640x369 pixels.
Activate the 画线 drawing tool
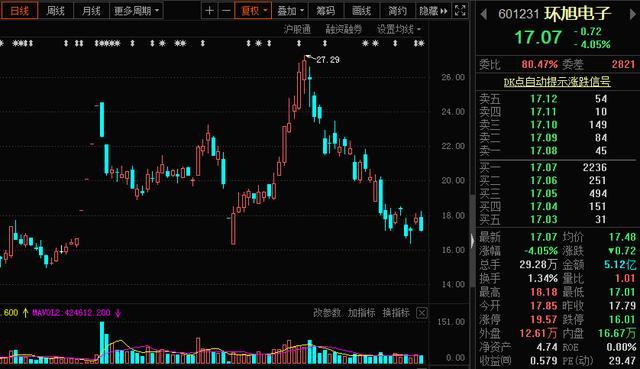tap(362, 11)
